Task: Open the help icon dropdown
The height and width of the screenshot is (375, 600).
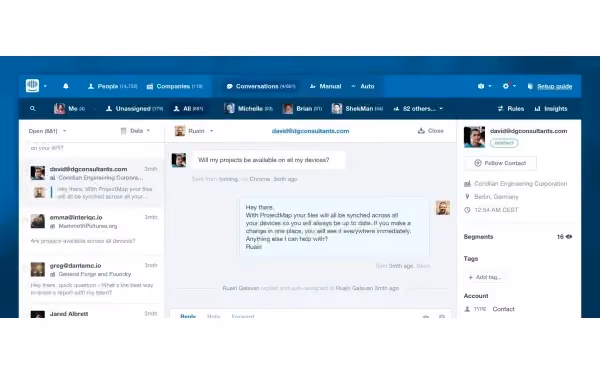Action: point(484,86)
